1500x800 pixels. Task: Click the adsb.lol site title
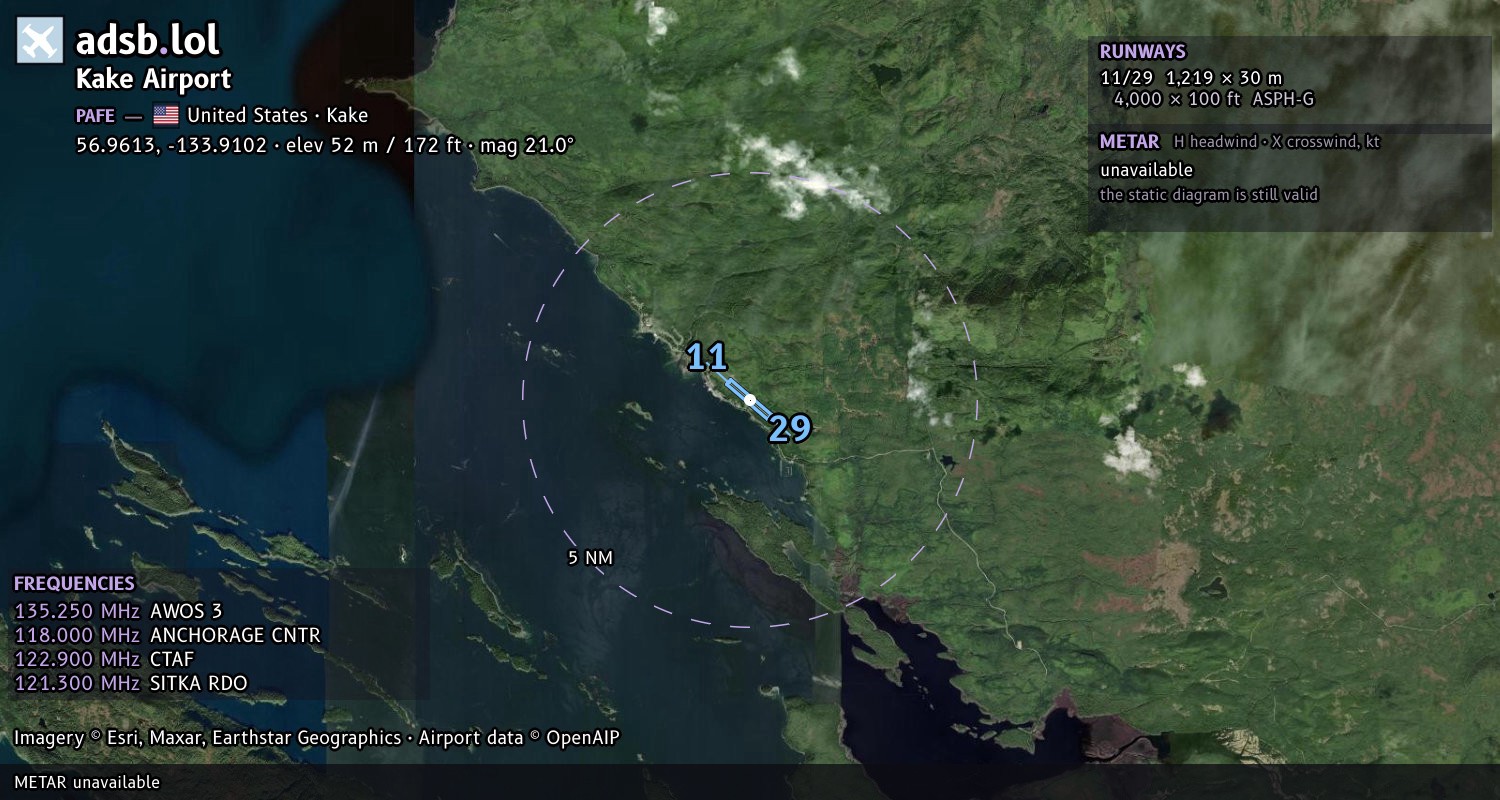(147, 41)
